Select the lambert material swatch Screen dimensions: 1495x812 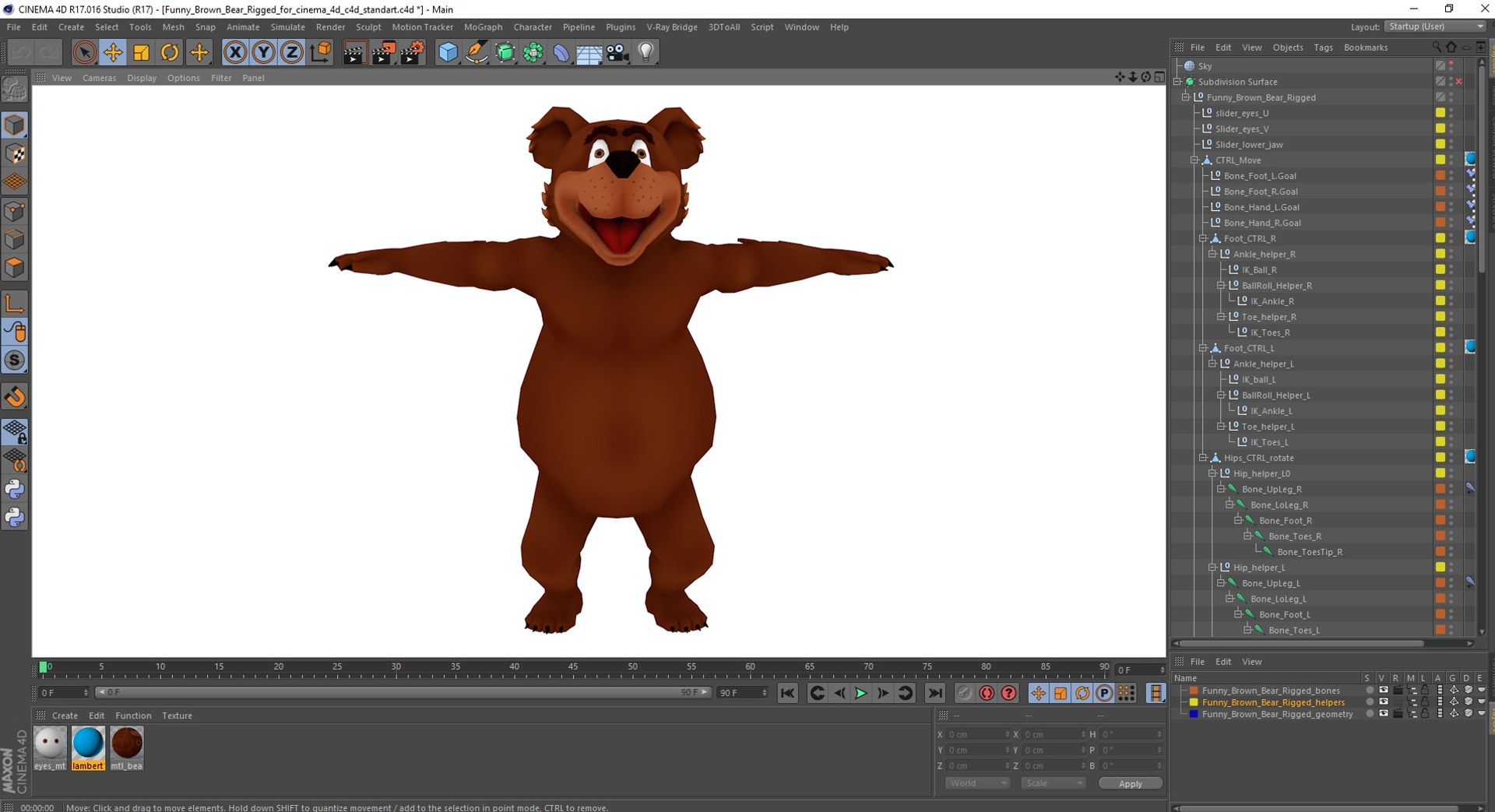pyautogui.click(x=88, y=747)
